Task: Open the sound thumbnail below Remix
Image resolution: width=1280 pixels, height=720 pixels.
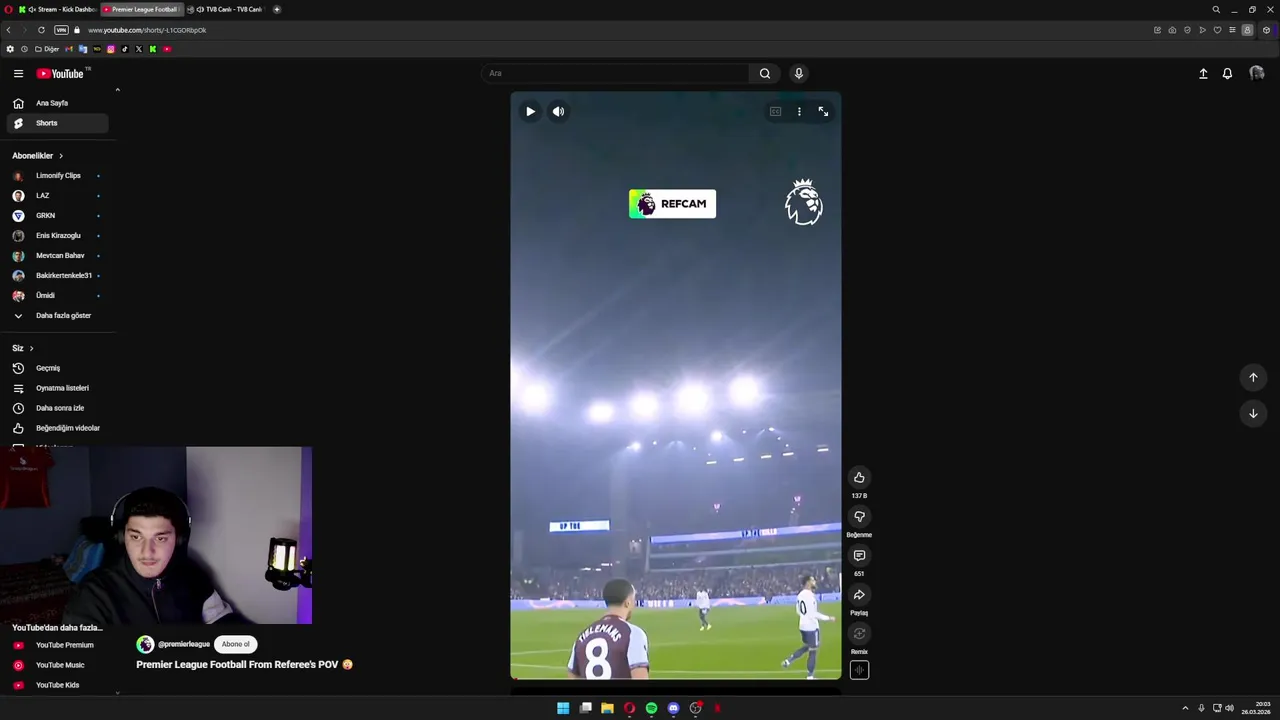Action: pyautogui.click(x=859, y=670)
